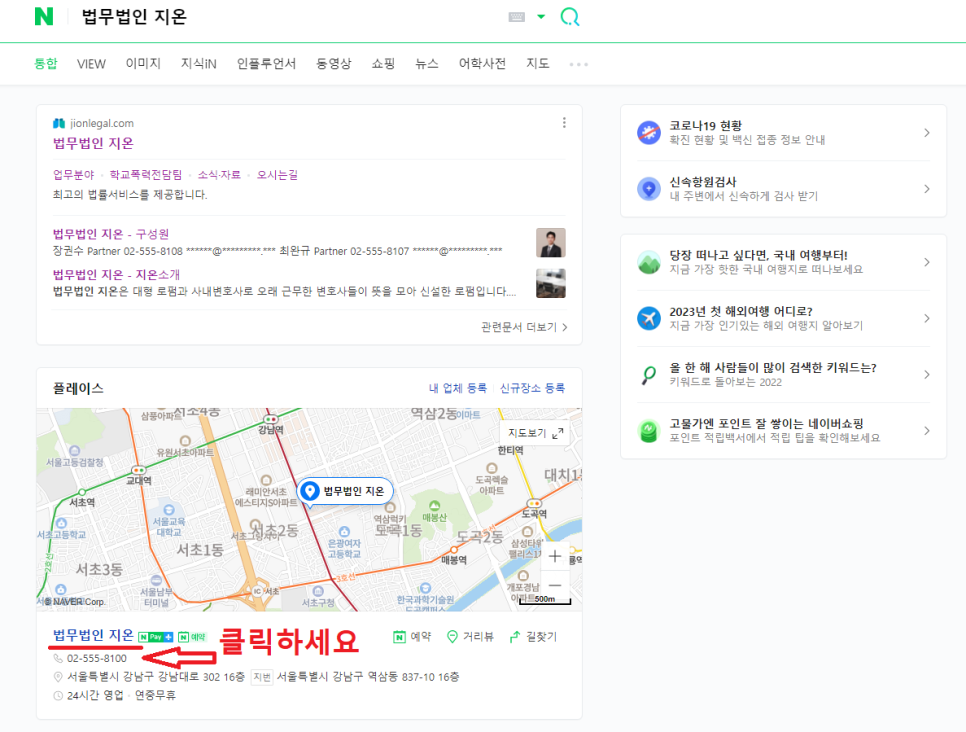Open the 업무분야 sublink
The image size is (966, 732).
[73, 174]
